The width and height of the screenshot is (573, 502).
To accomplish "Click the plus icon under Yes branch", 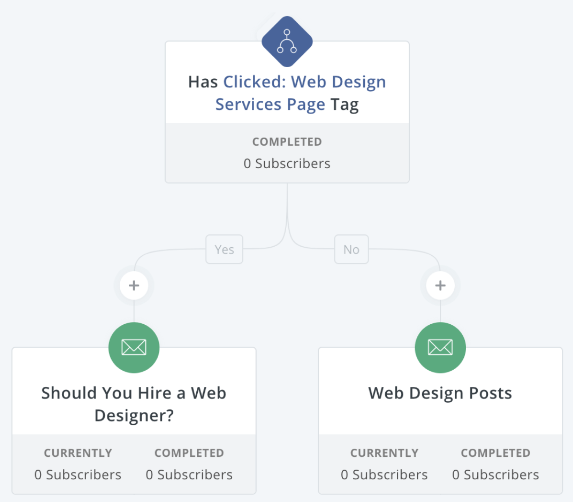I will 134,285.
